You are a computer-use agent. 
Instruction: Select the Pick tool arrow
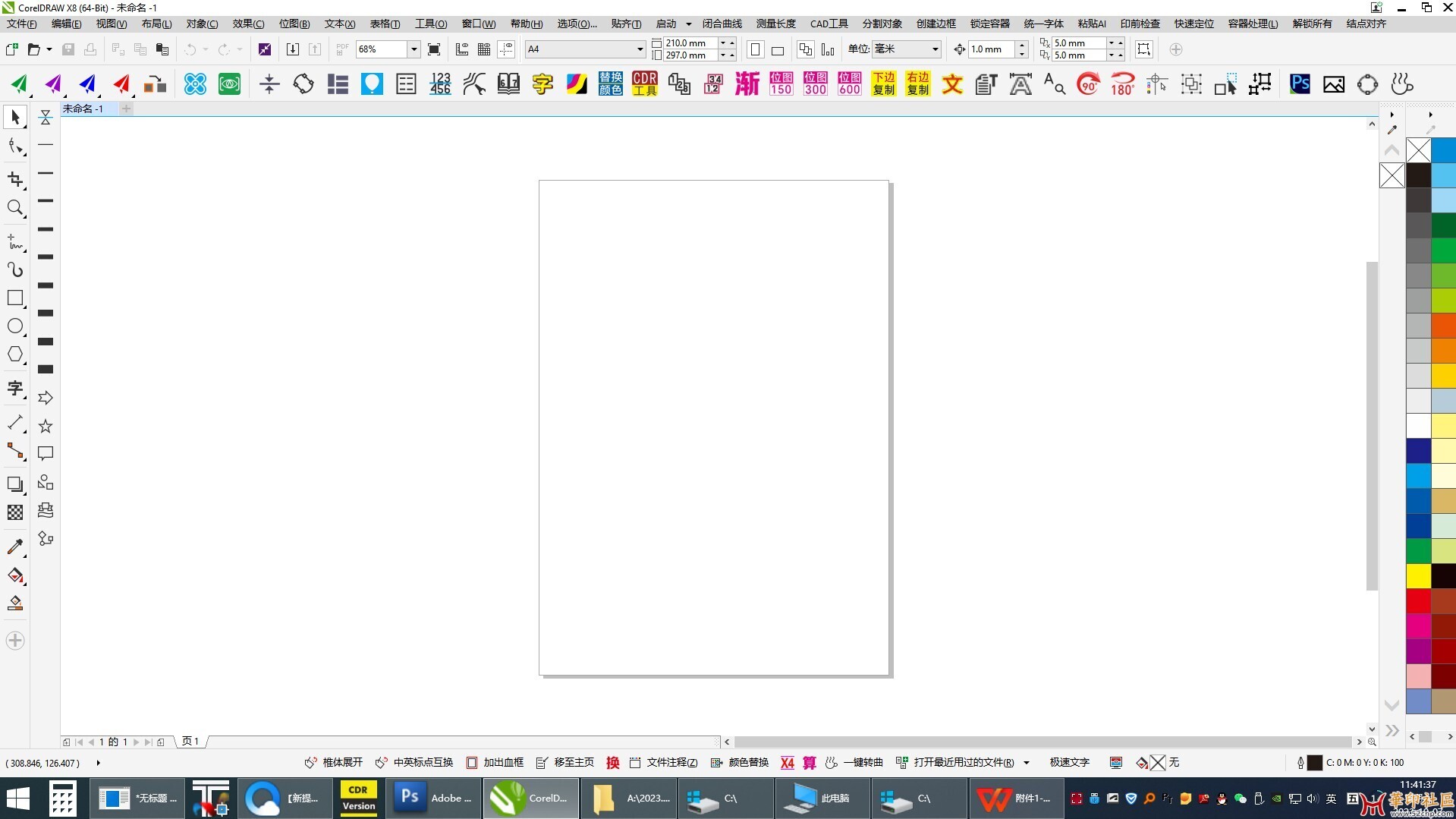(15, 118)
